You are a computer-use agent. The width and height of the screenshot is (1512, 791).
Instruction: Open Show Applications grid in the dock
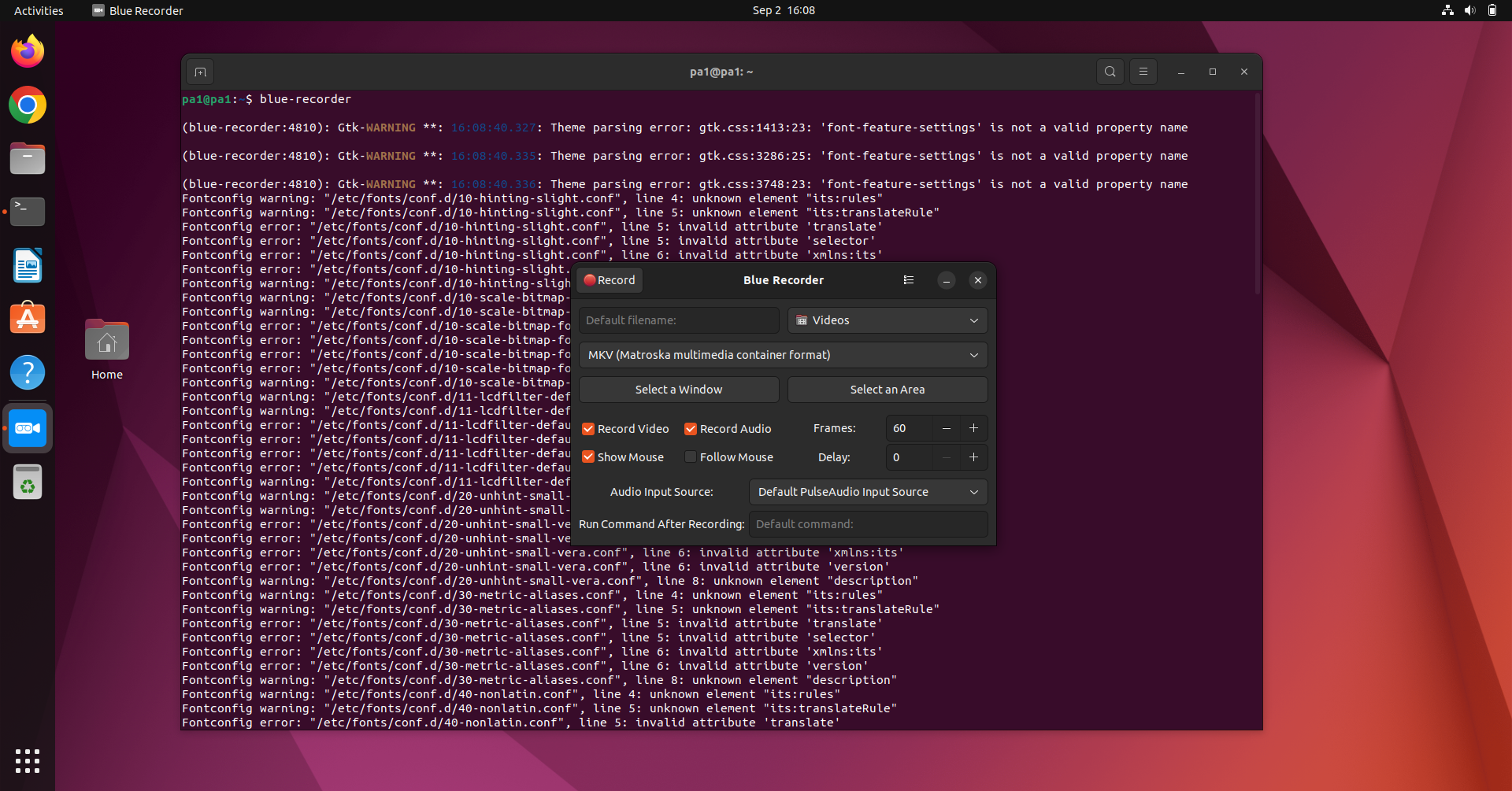tap(28, 761)
